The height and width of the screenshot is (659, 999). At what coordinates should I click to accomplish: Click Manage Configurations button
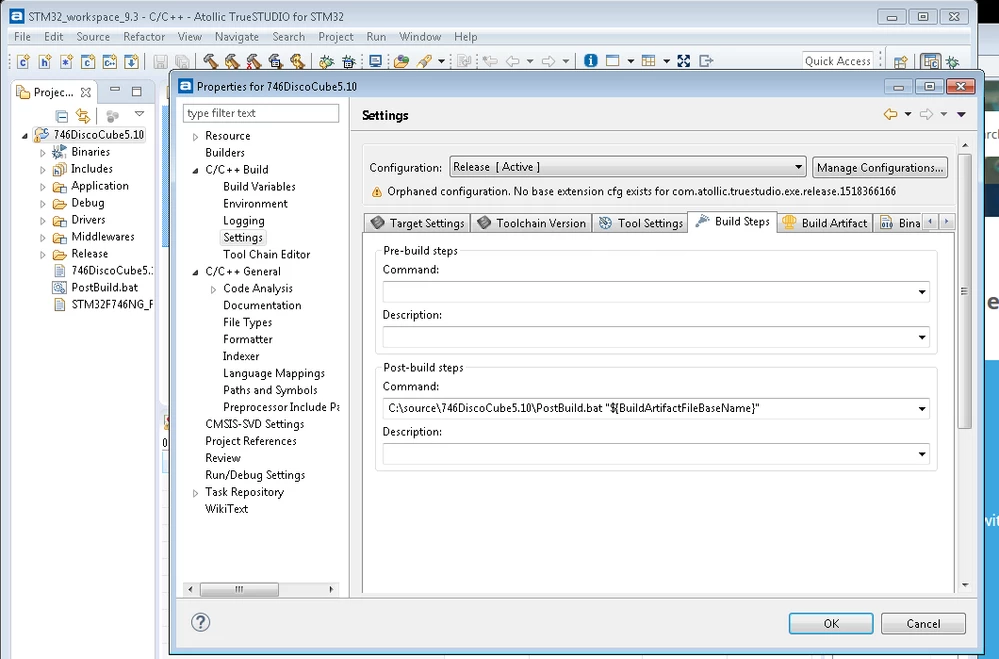[x=880, y=168]
